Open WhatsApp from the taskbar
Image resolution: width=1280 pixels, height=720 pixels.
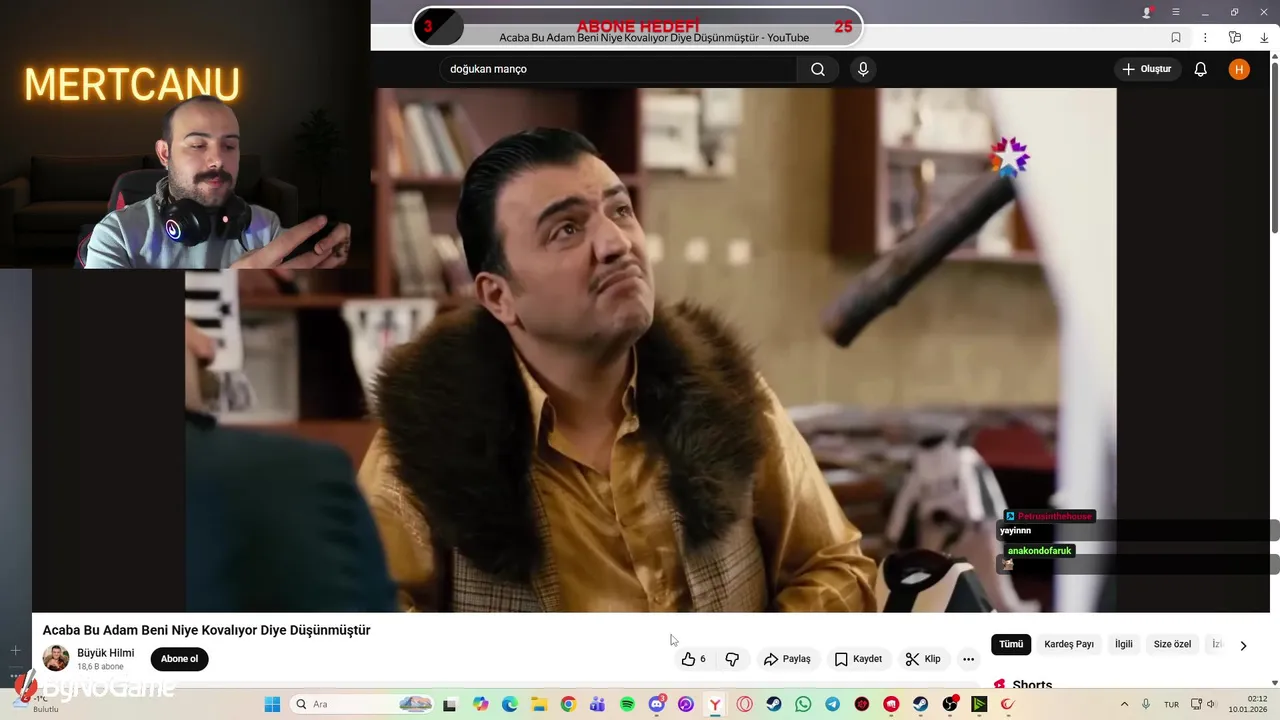click(803, 704)
